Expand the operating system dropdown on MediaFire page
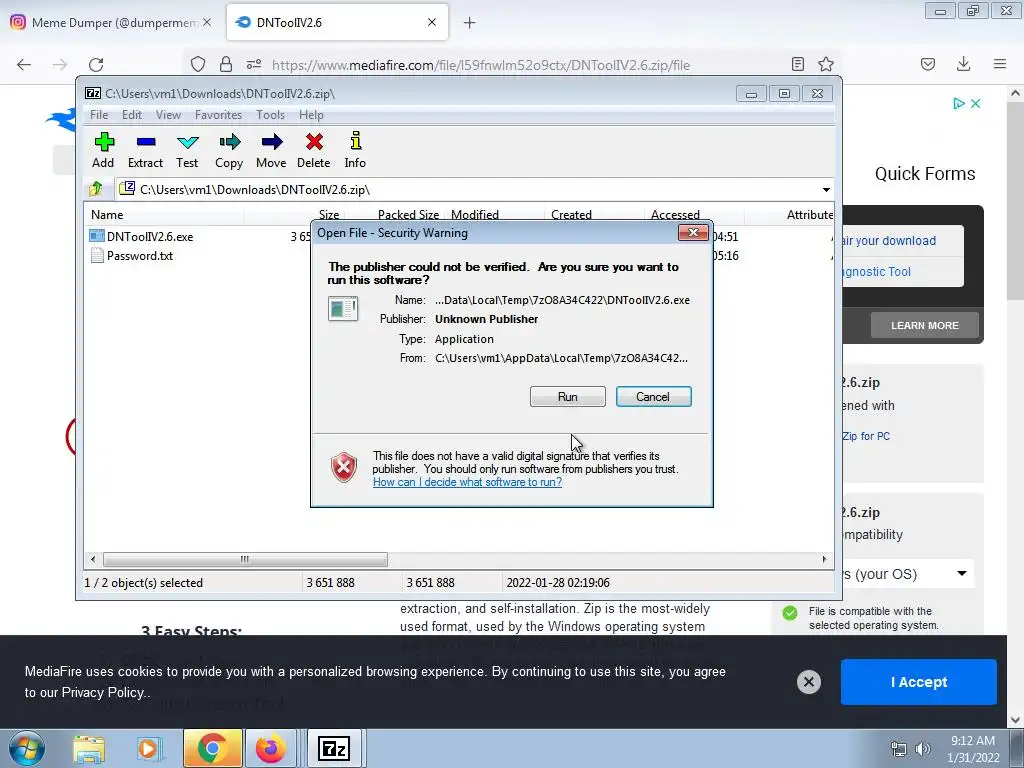Viewport: 1024px width, 768px height. point(961,573)
